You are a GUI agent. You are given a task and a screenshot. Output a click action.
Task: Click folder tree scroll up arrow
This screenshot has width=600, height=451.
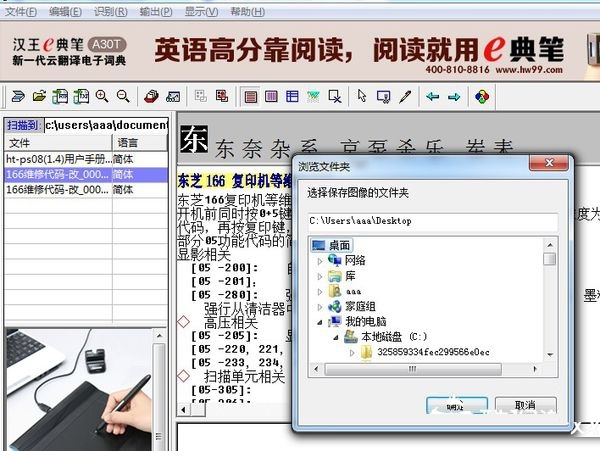(x=550, y=245)
